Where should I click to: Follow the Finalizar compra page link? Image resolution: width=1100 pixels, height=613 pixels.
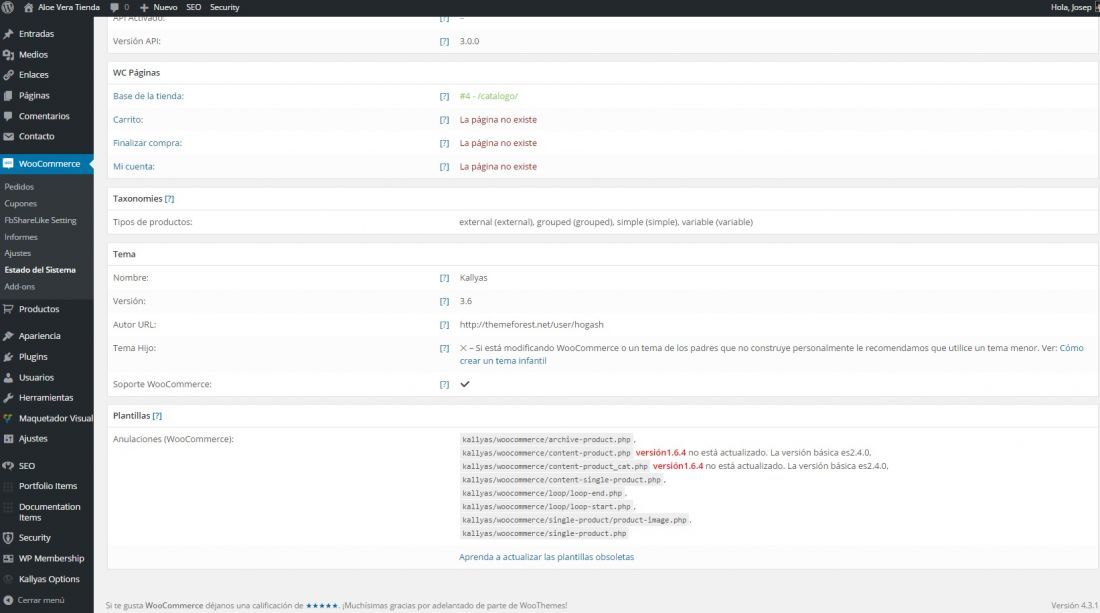[147, 143]
